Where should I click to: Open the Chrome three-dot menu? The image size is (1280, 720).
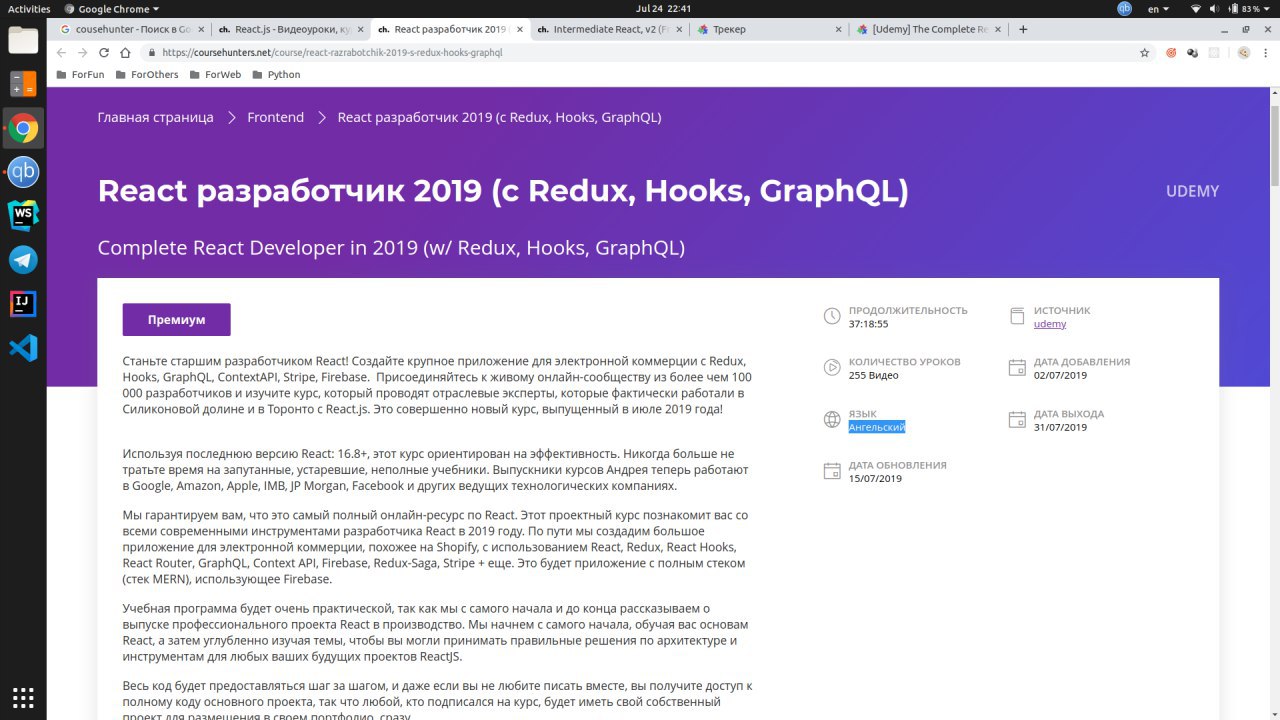tap(1265, 53)
